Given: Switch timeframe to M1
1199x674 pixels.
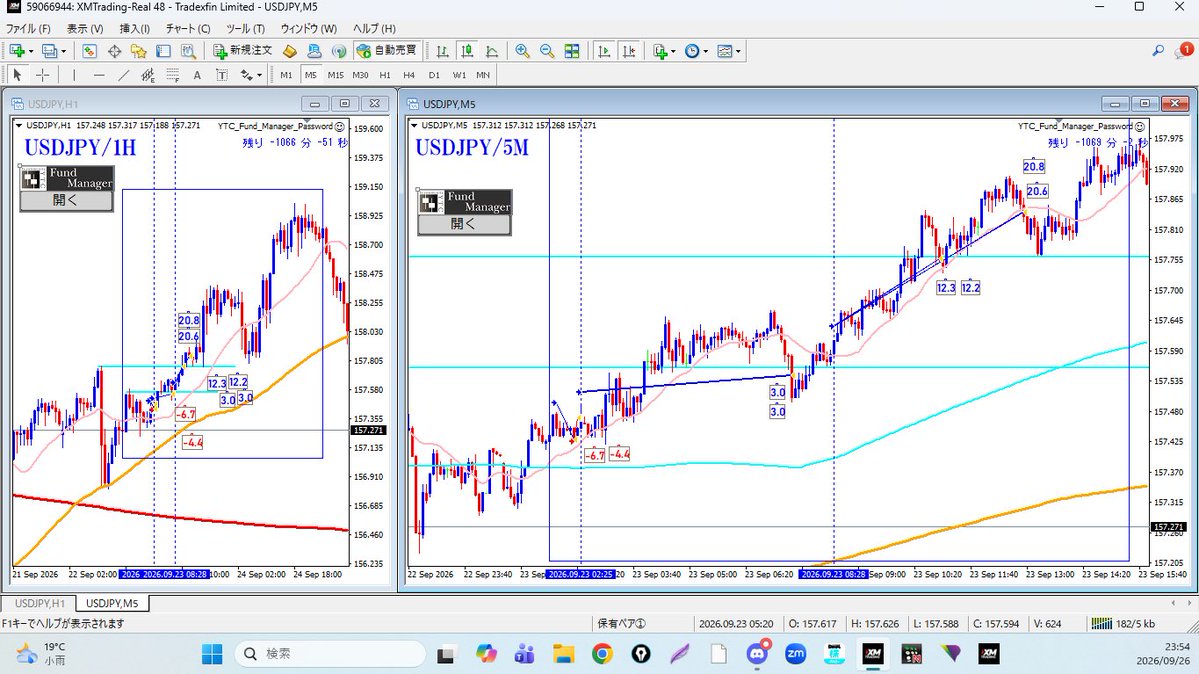Looking at the screenshot, I should [286, 75].
